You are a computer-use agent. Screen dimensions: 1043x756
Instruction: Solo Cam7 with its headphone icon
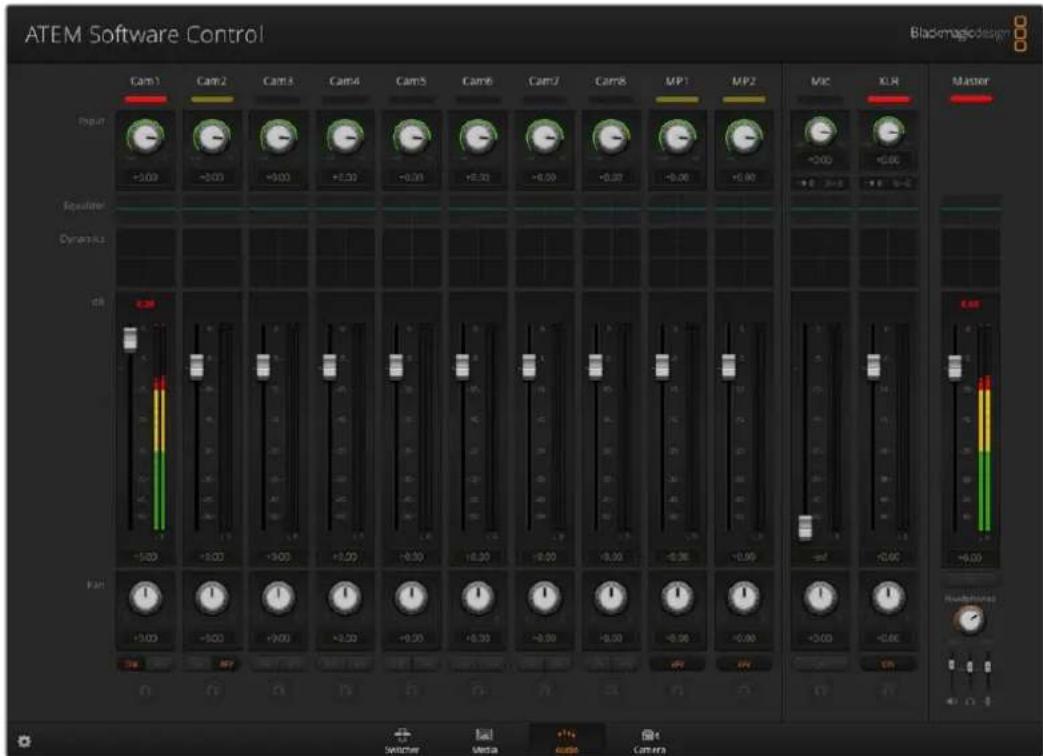pos(544,691)
